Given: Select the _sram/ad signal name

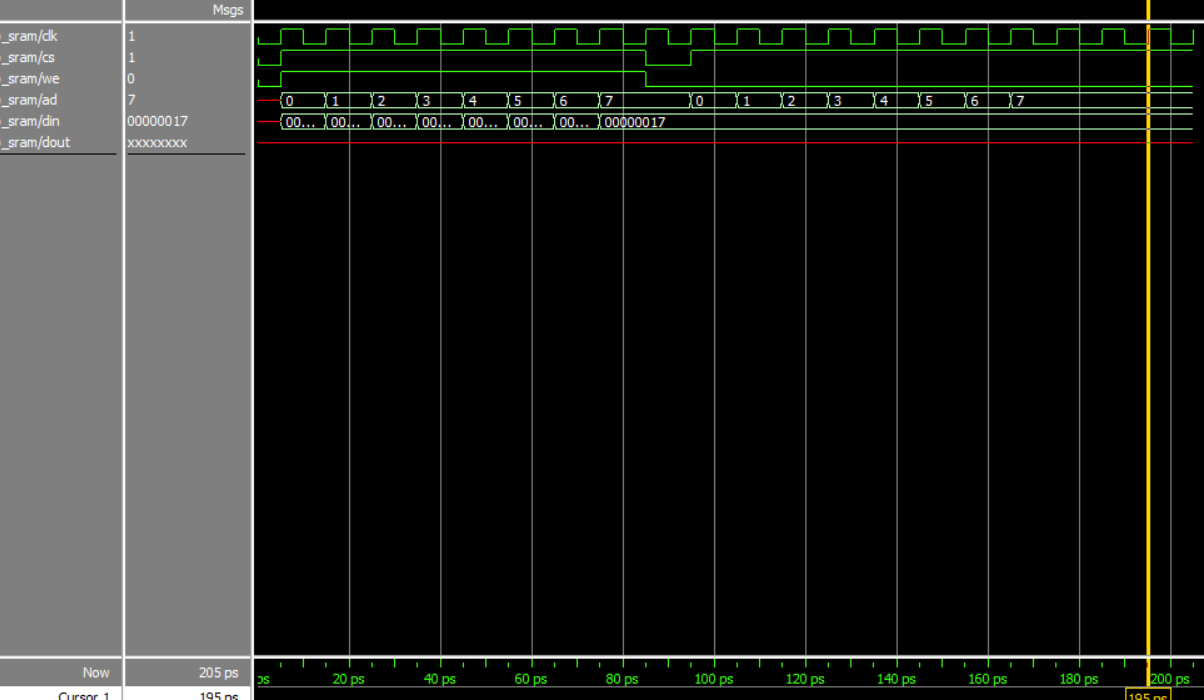Looking at the screenshot, I should 27,100.
